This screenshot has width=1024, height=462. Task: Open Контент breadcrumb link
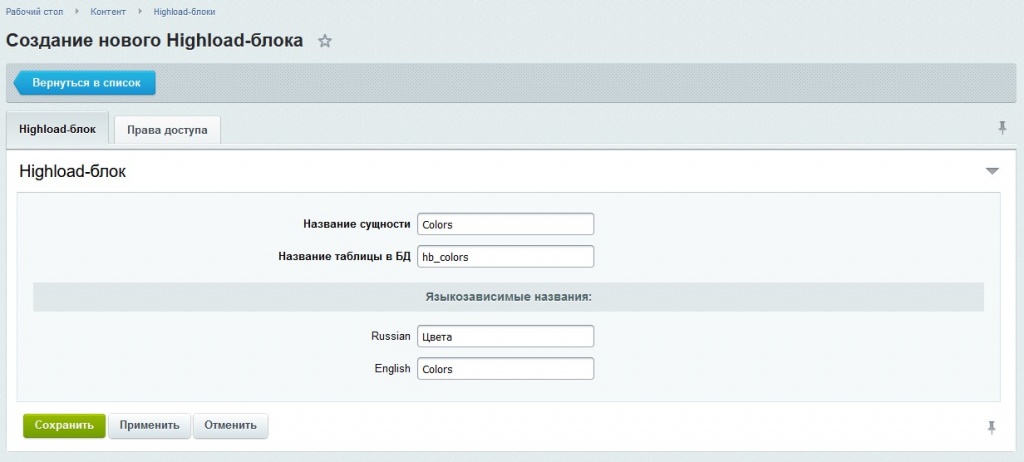click(108, 12)
